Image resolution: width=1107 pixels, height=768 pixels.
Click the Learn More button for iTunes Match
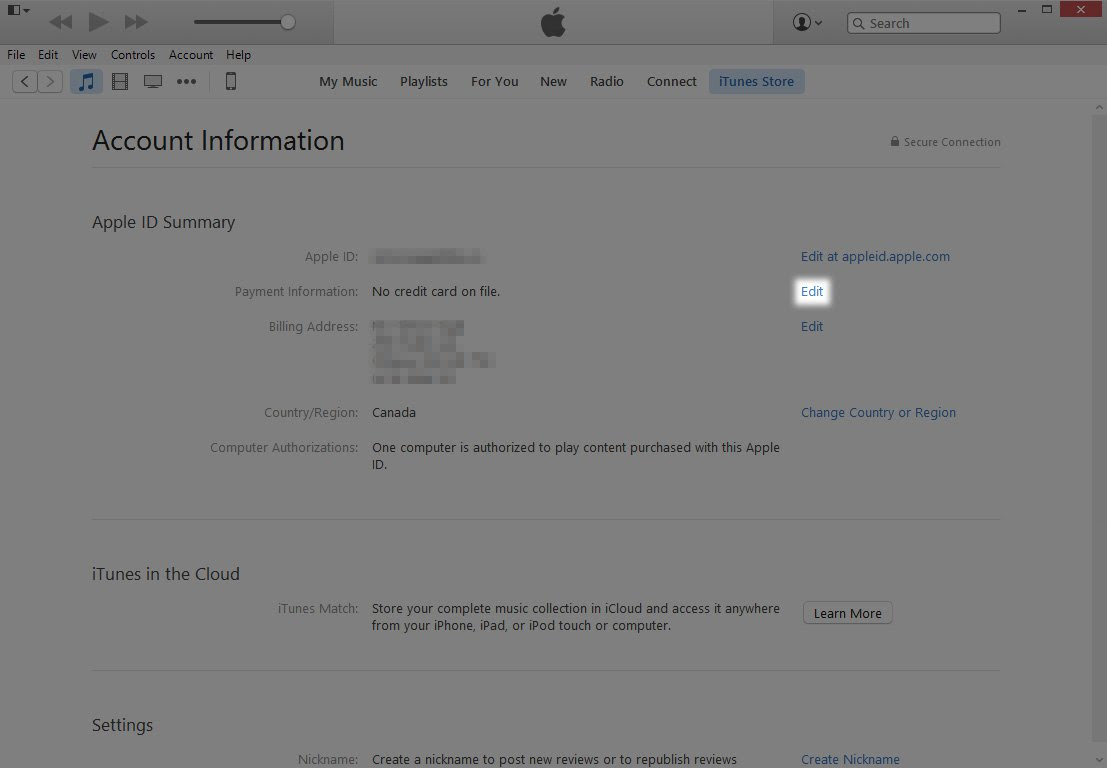(847, 613)
